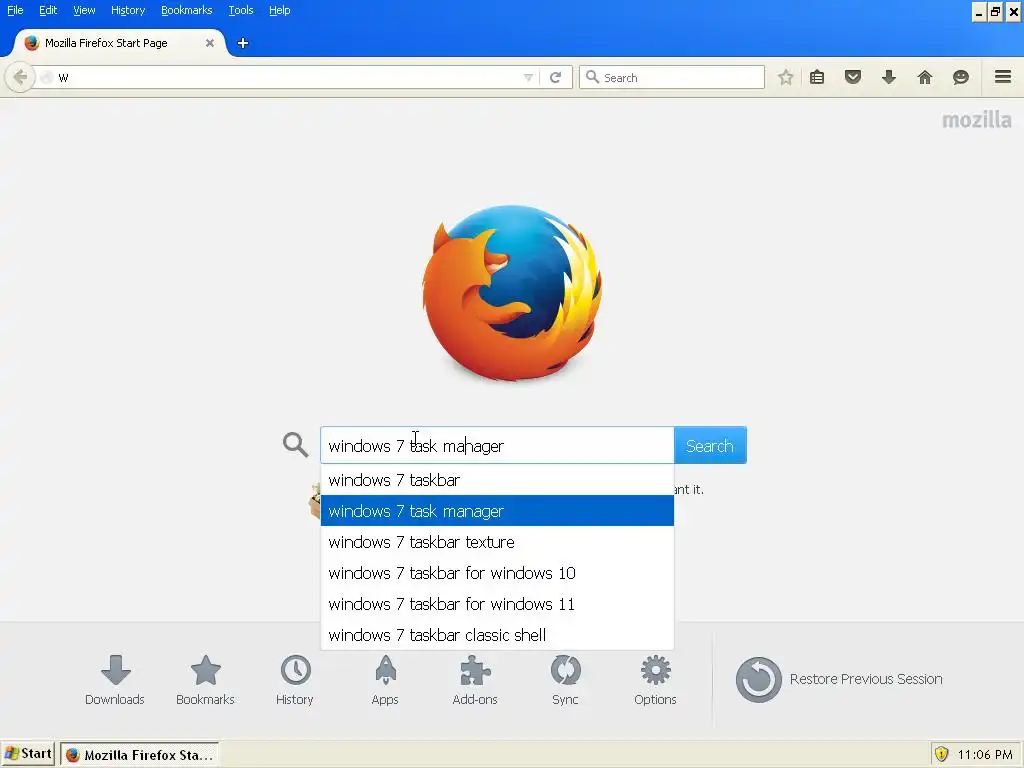Open History from the bottom launcher
The height and width of the screenshot is (768, 1024).
point(295,680)
